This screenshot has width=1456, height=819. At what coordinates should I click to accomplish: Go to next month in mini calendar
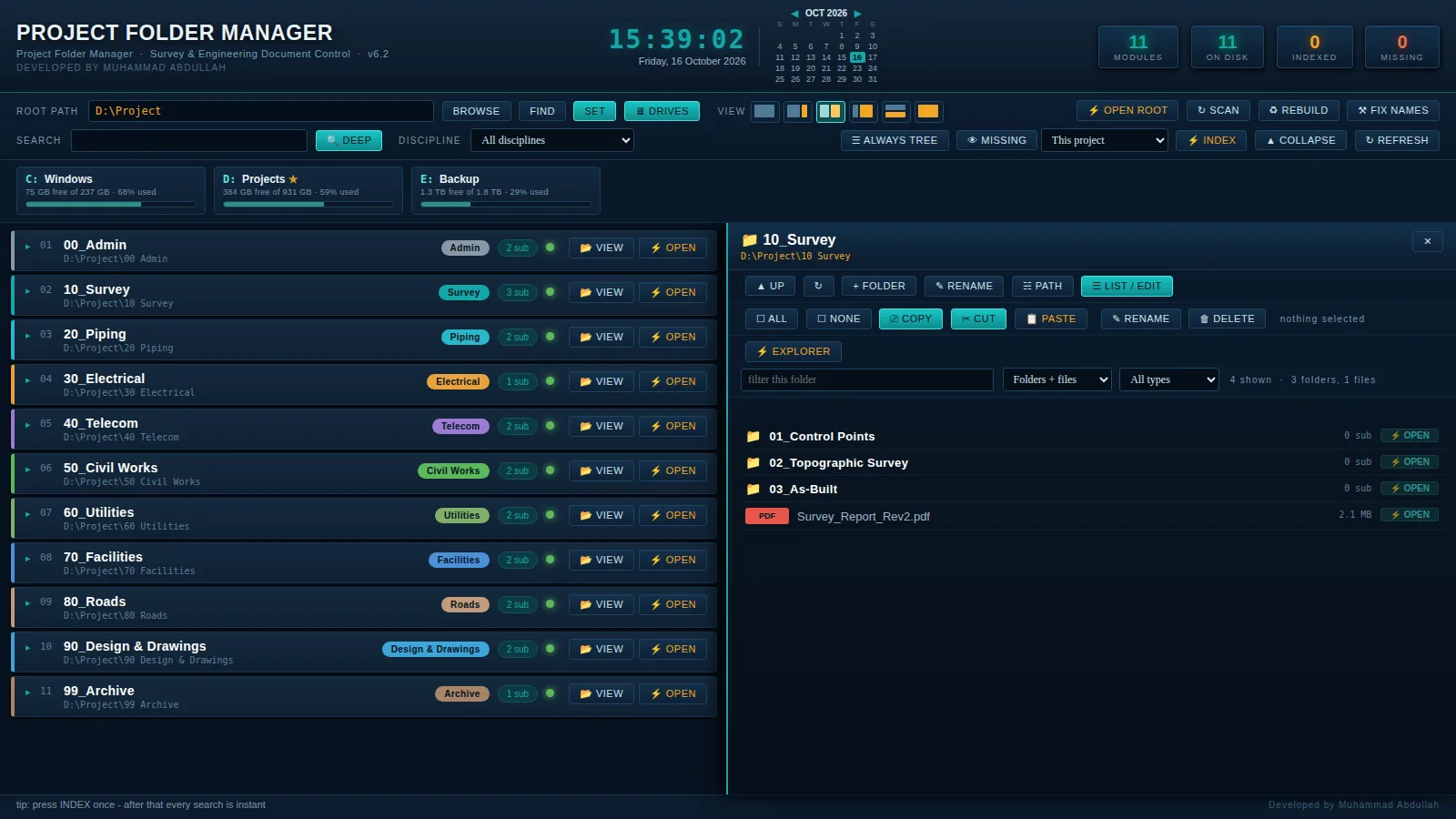[x=857, y=14]
